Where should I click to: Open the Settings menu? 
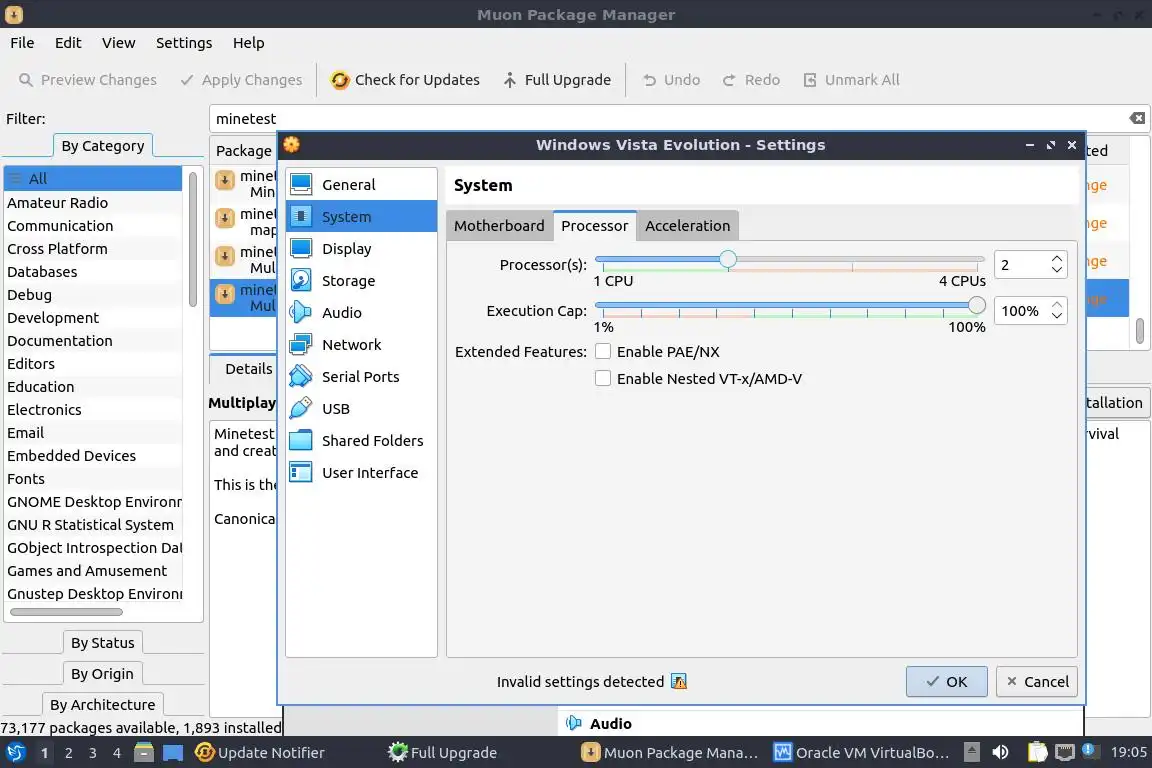coord(184,43)
